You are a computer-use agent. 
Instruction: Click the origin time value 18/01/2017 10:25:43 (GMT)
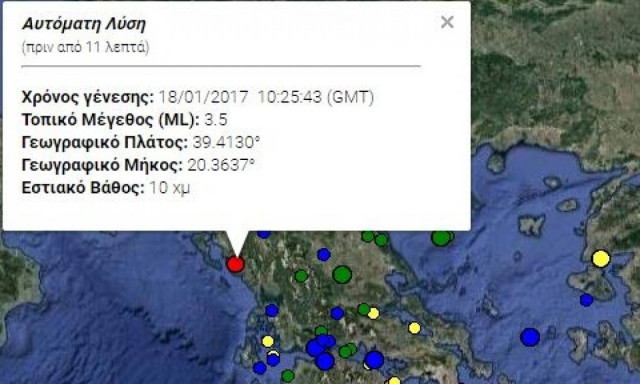pos(266,97)
